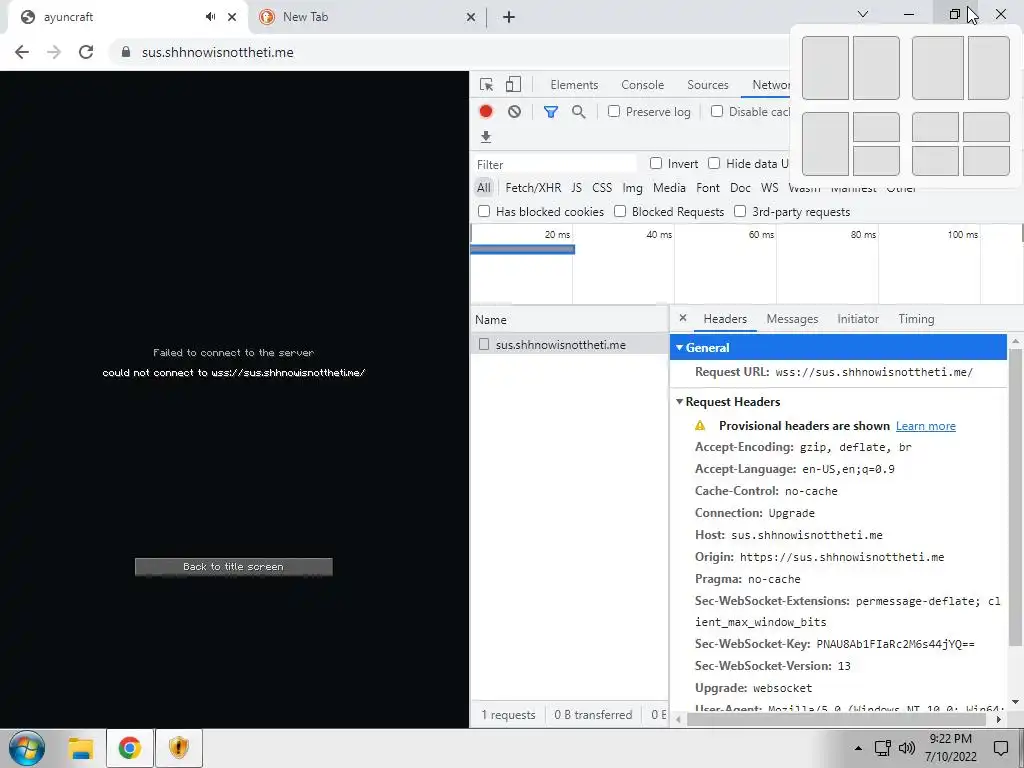Check the Blocked Requests checkbox
This screenshot has height=768, width=1024.
620,211
